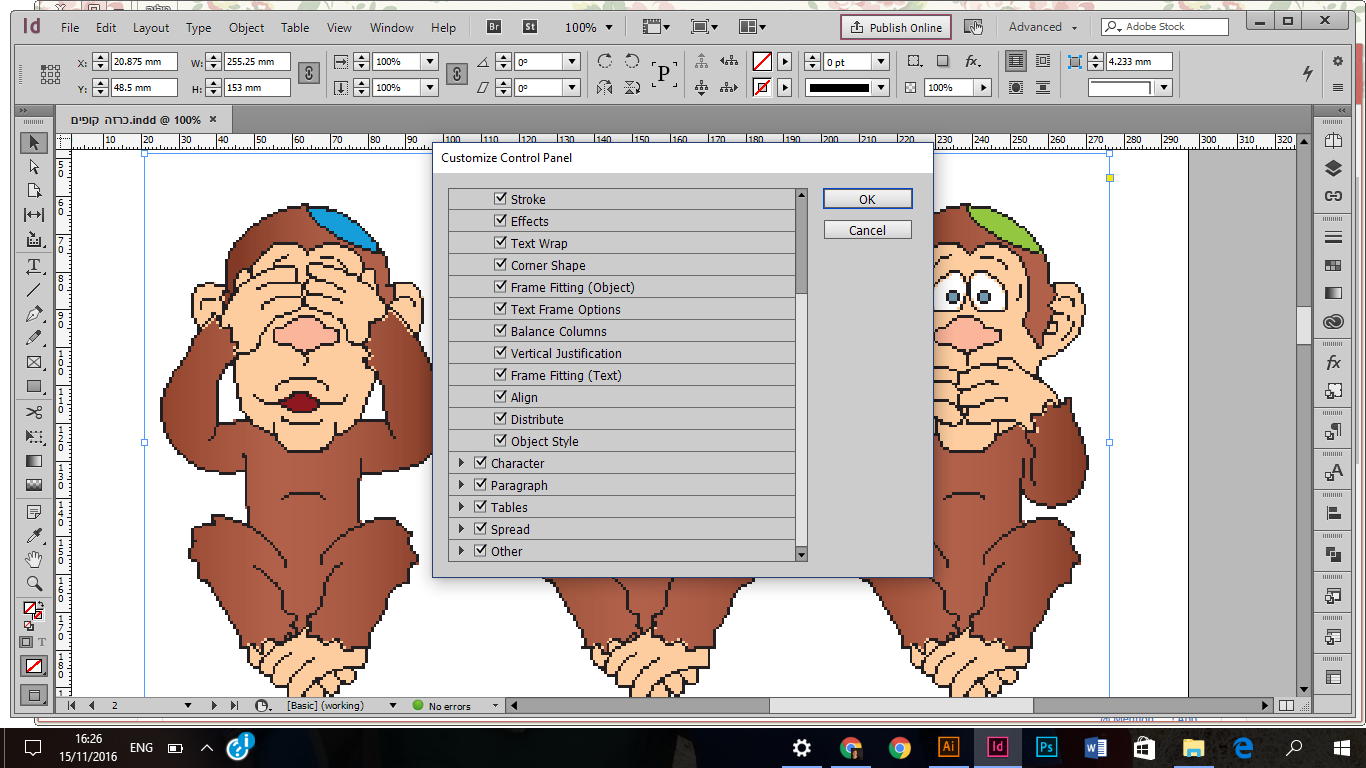Select the Page tool
Image resolution: width=1366 pixels, height=768 pixels.
pos(34,191)
